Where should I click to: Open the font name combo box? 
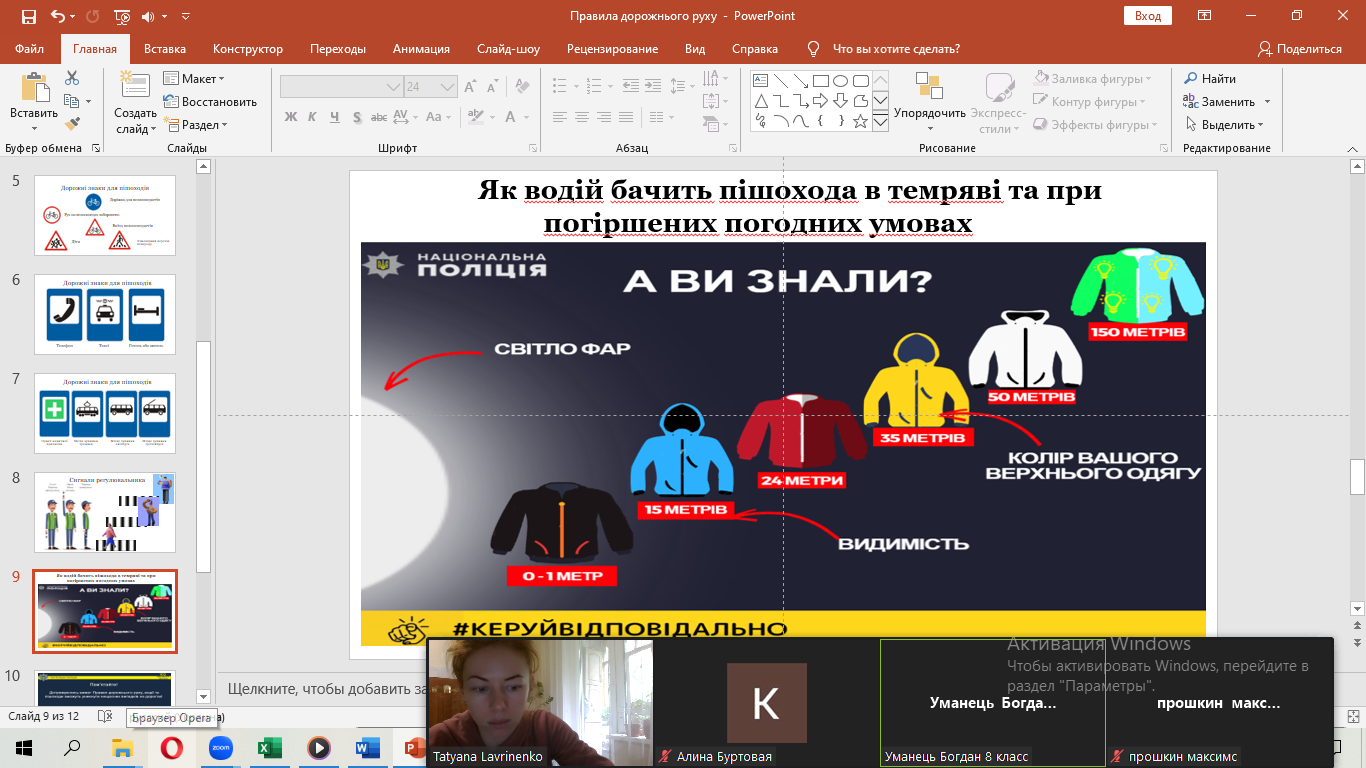click(x=341, y=87)
